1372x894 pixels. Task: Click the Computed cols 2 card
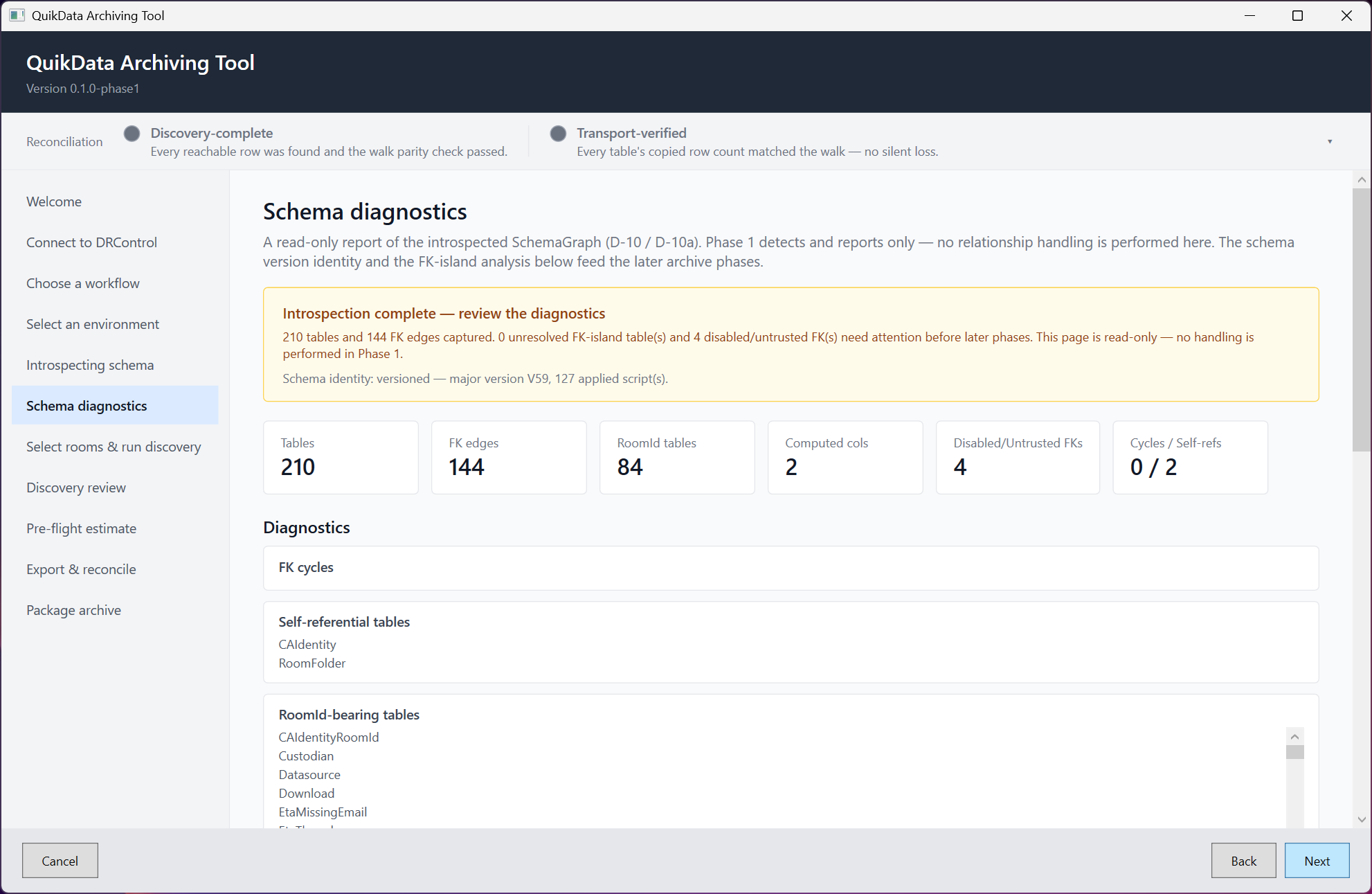coord(845,458)
